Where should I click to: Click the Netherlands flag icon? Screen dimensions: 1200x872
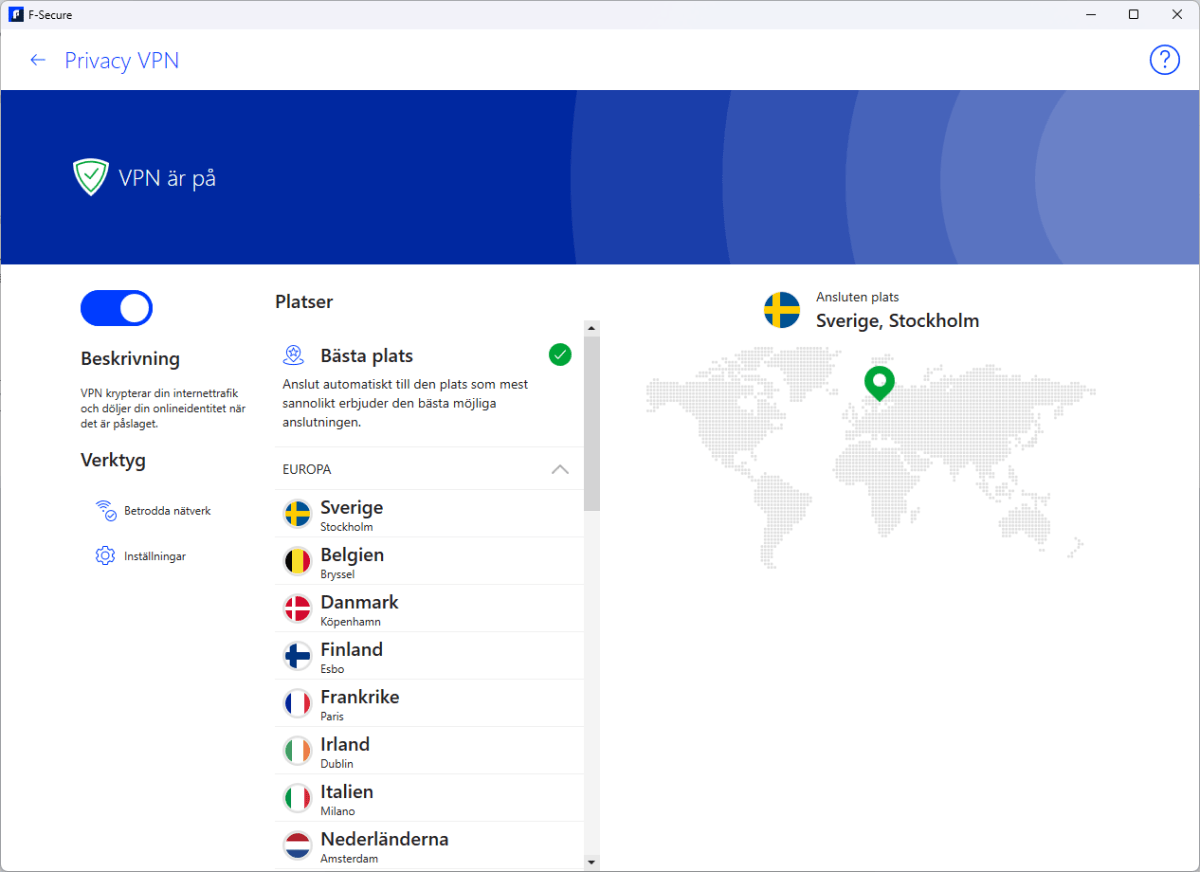298,846
